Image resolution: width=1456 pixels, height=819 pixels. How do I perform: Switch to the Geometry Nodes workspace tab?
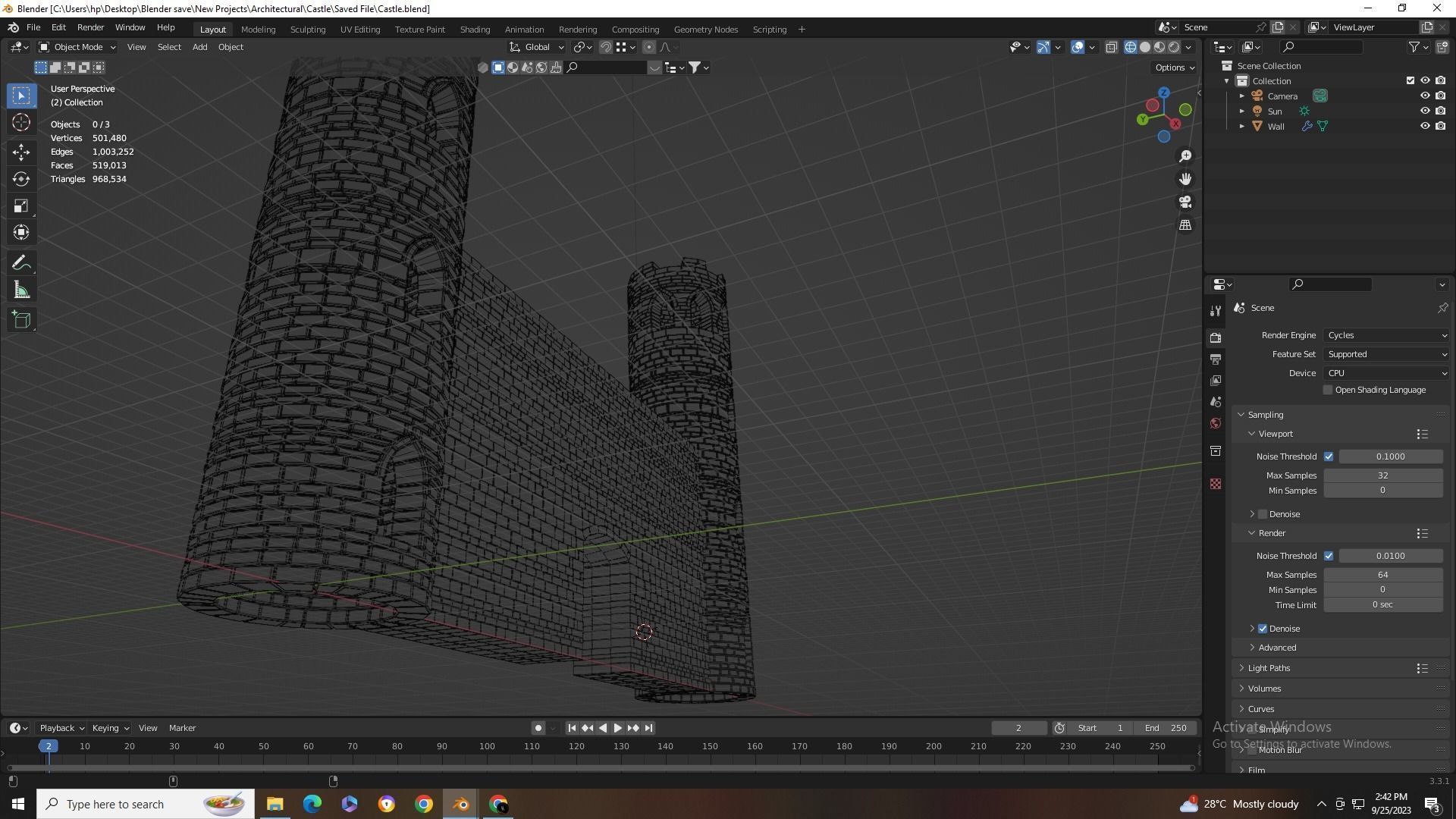(x=705, y=30)
